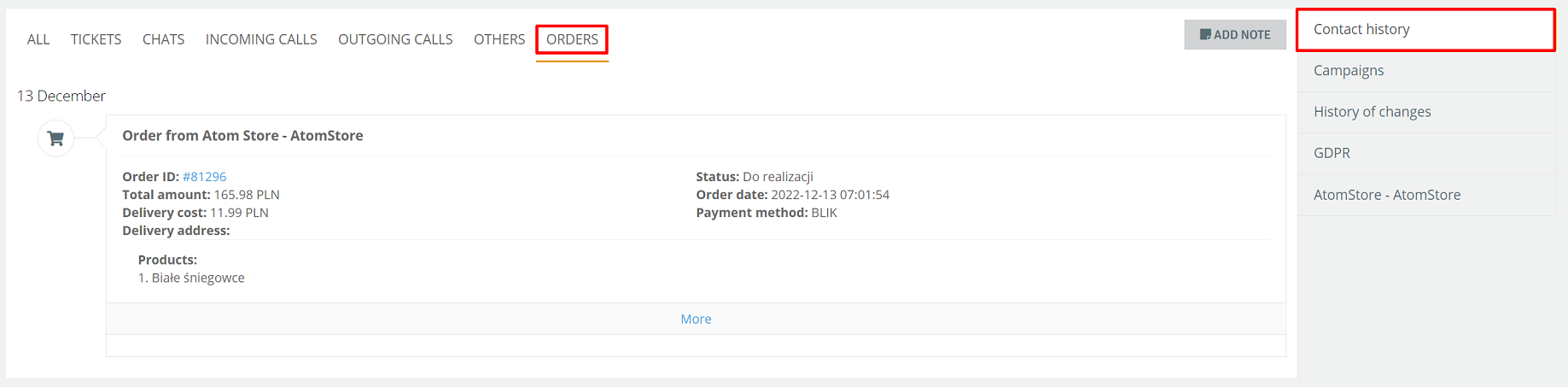Screen dimensions: 1568x387
Task: Open Contact history in sidebar
Action: [x=1425, y=30]
